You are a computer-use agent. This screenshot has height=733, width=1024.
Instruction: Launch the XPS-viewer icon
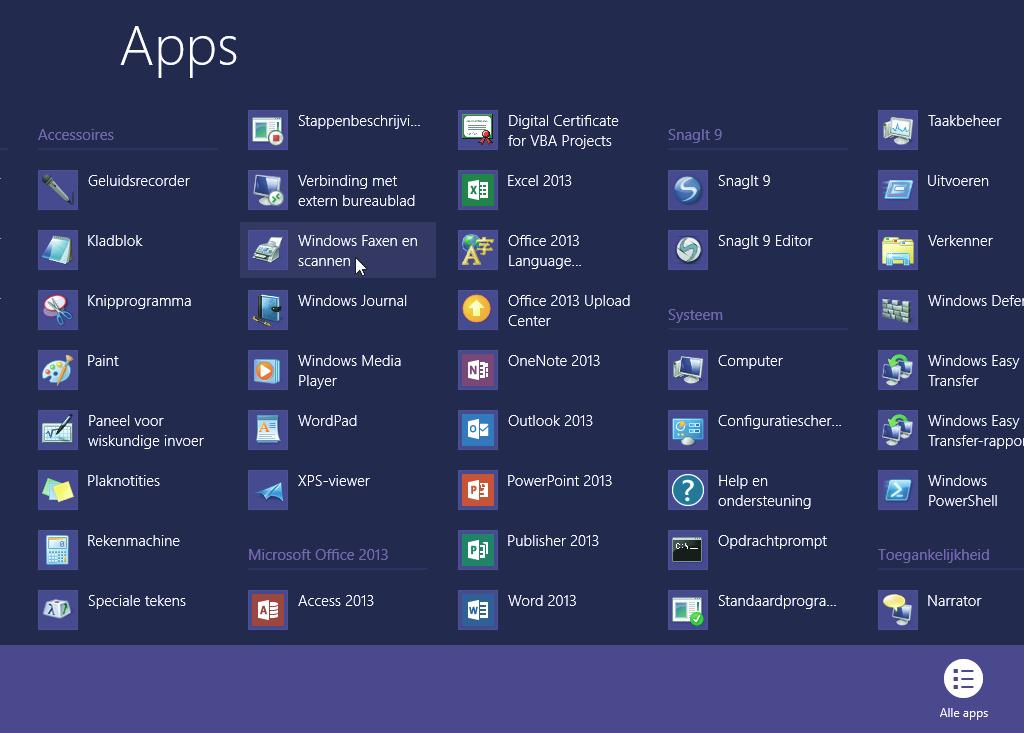(x=268, y=490)
